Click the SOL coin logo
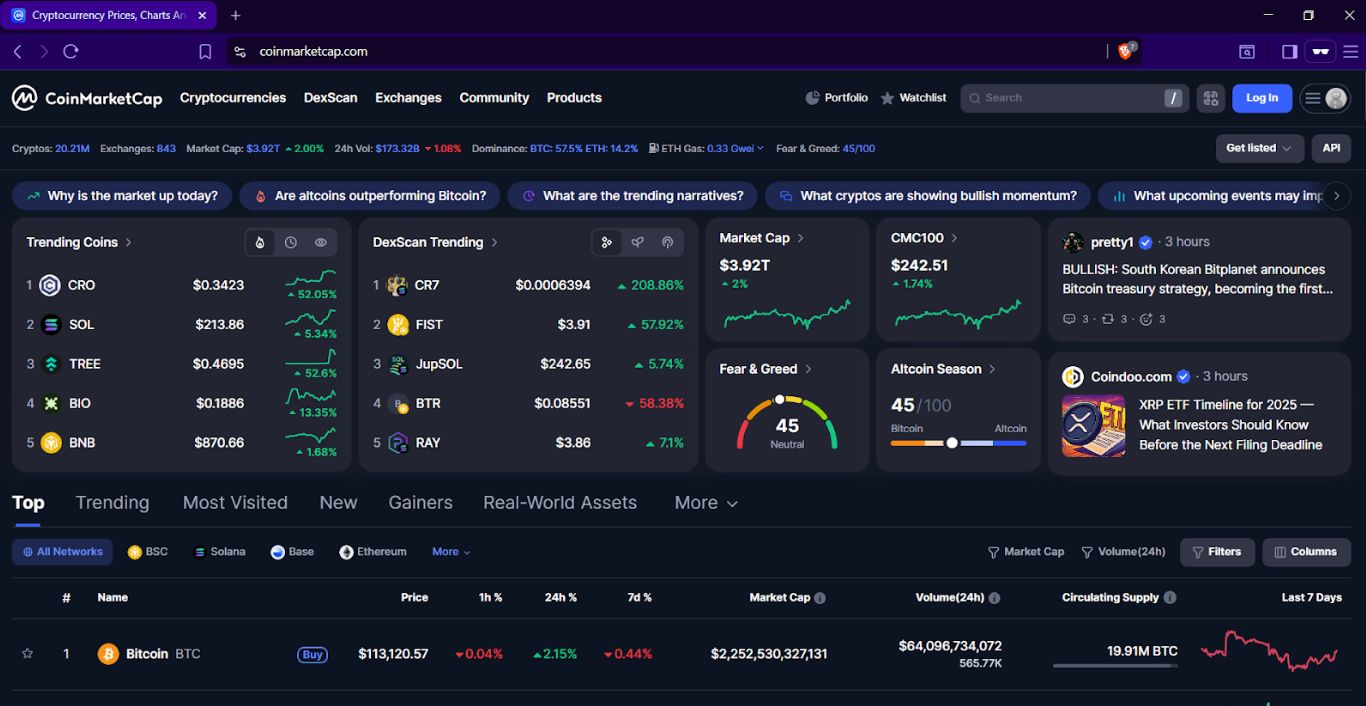This screenshot has height=706, width=1366. pyautogui.click(x=51, y=324)
